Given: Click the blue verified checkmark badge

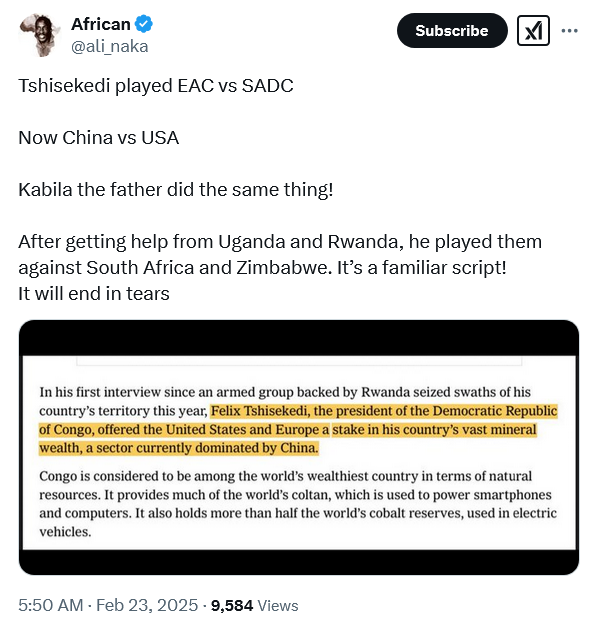Looking at the screenshot, I should pyautogui.click(x=143, y=24).
